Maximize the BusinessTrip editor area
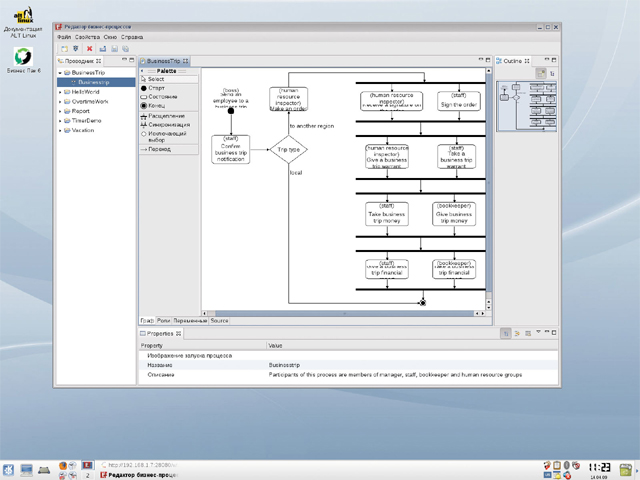This screenshot has height=480, width=640. [488, 60]
